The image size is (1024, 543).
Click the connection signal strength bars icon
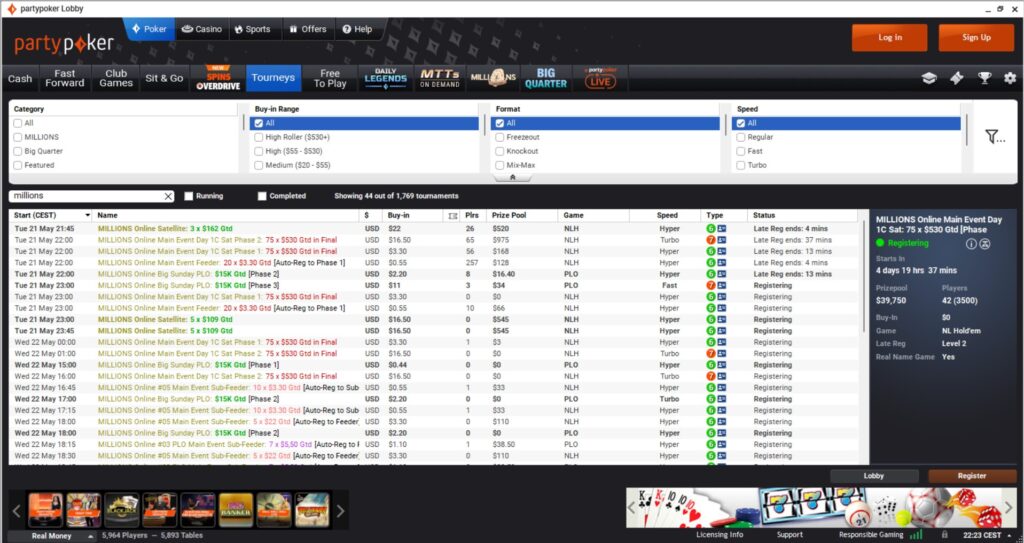point(916,535)
